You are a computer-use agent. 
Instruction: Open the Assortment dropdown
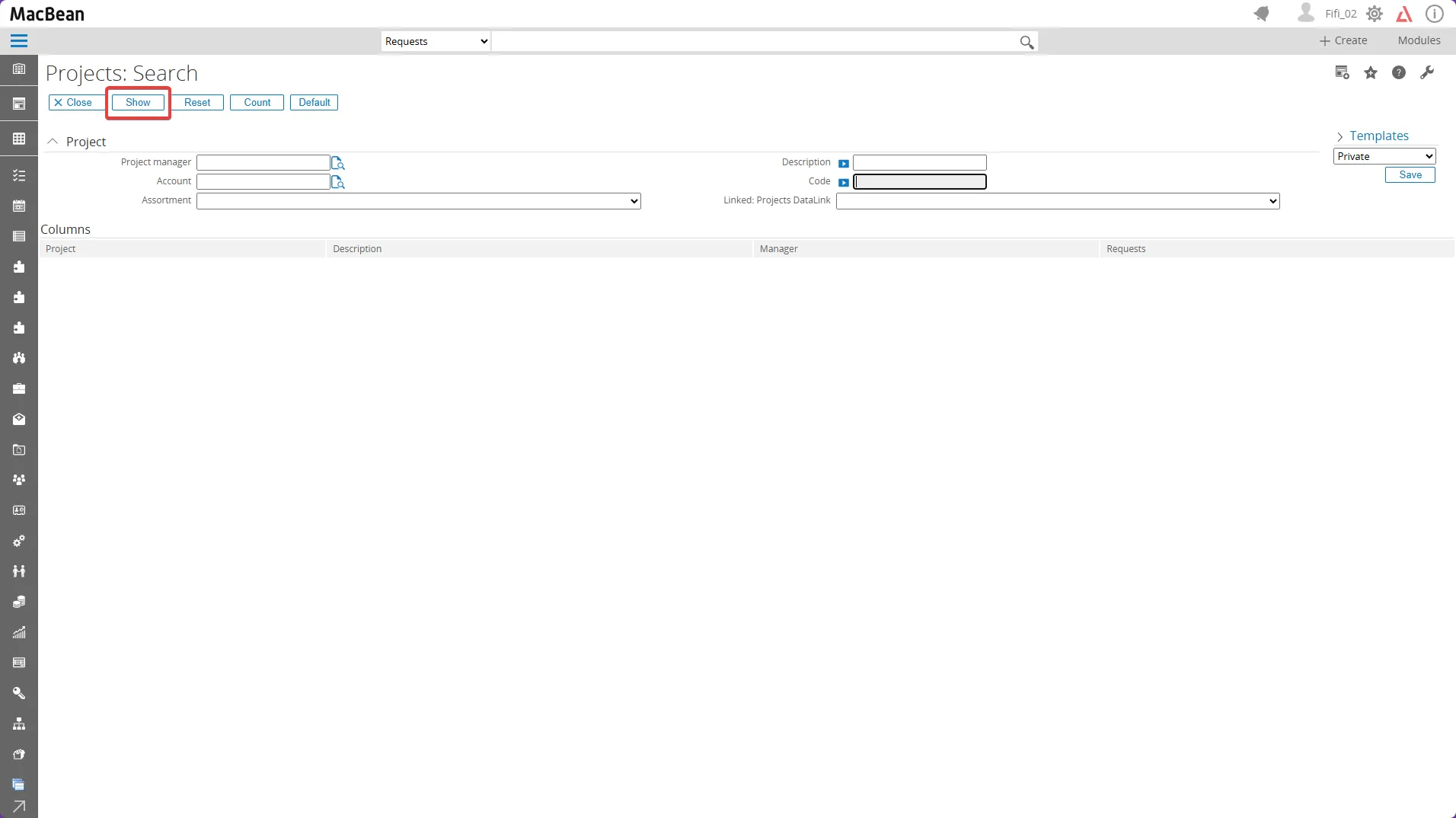pos(418,201)
